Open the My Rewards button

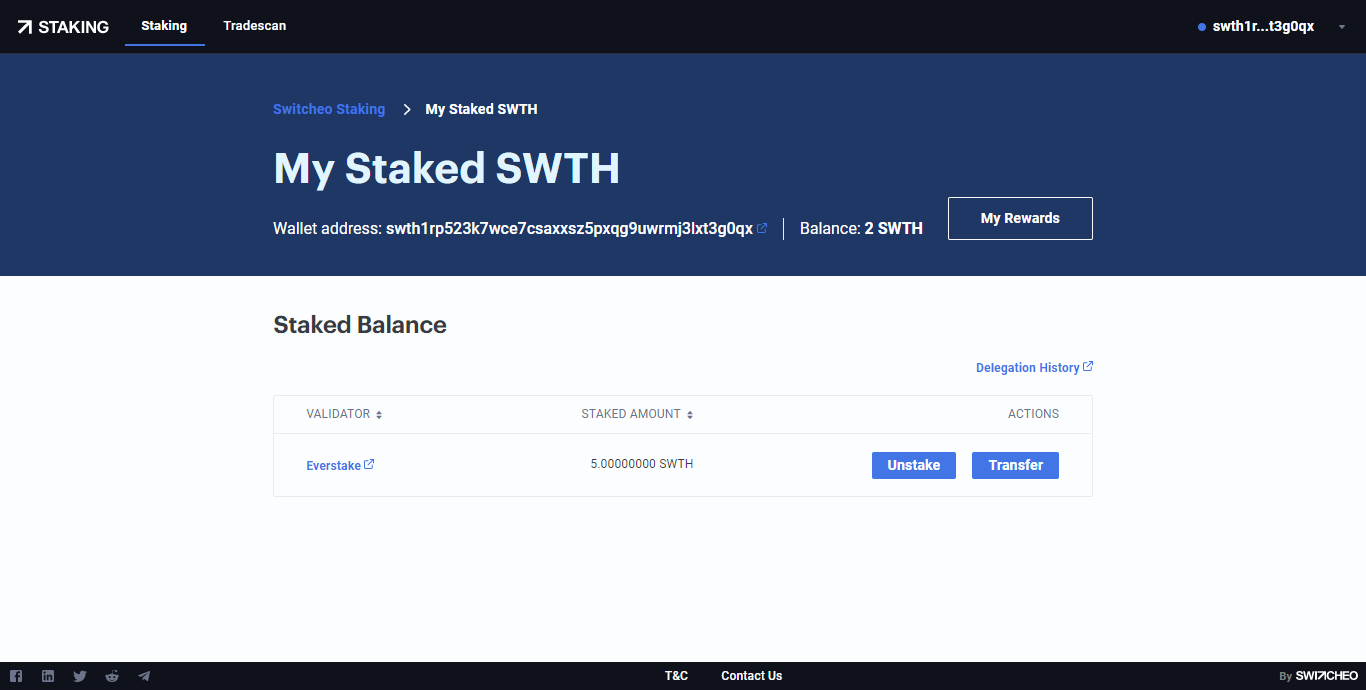click(1020, 218)
